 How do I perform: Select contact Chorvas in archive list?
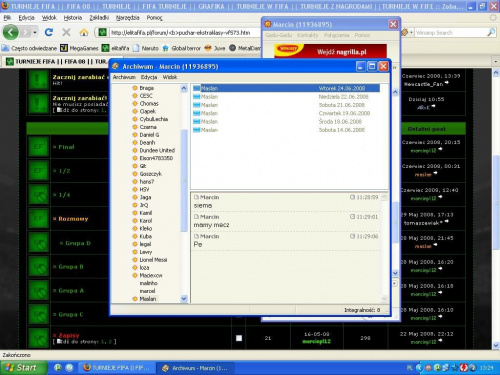(149, 104)
